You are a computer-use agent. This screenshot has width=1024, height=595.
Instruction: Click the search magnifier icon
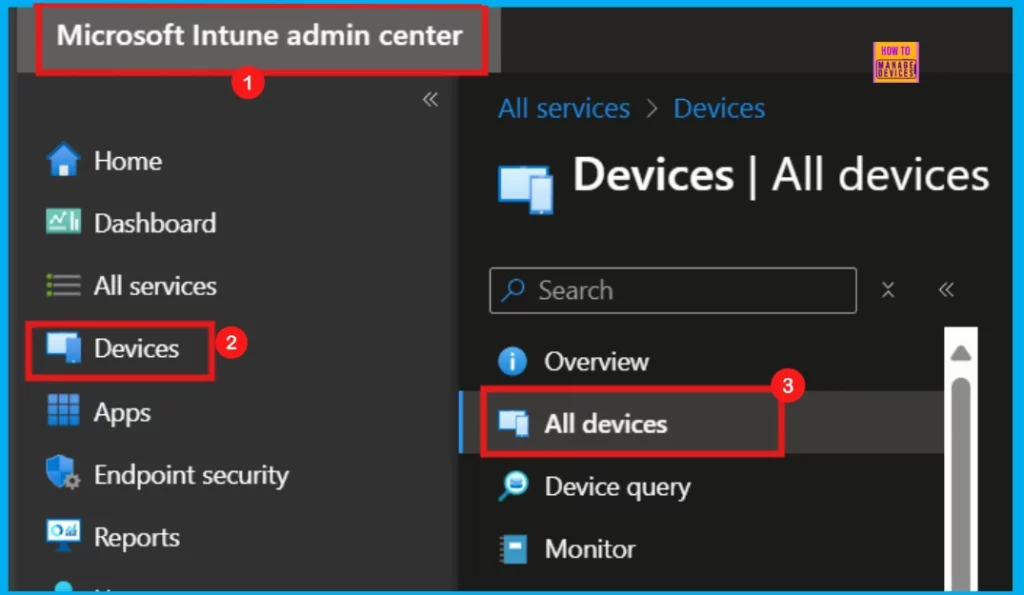[513, 290]
